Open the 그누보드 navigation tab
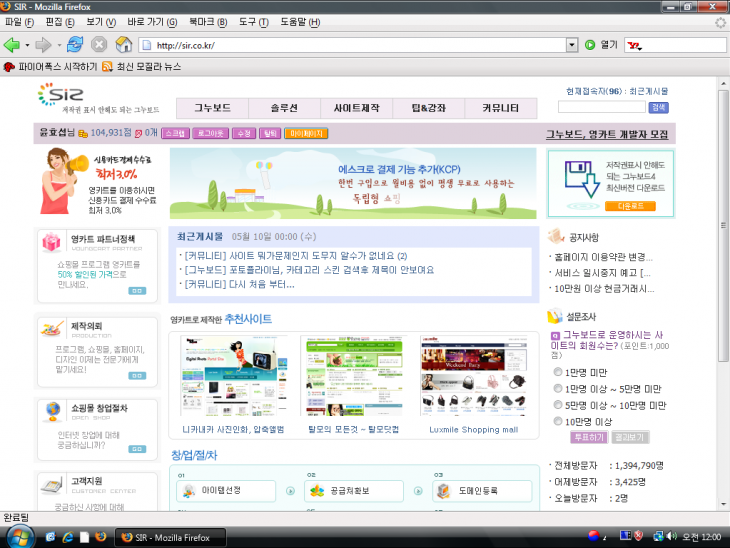The height and width of the screenshot is (548, 730). pyautogui.click(x=212, y=108)
